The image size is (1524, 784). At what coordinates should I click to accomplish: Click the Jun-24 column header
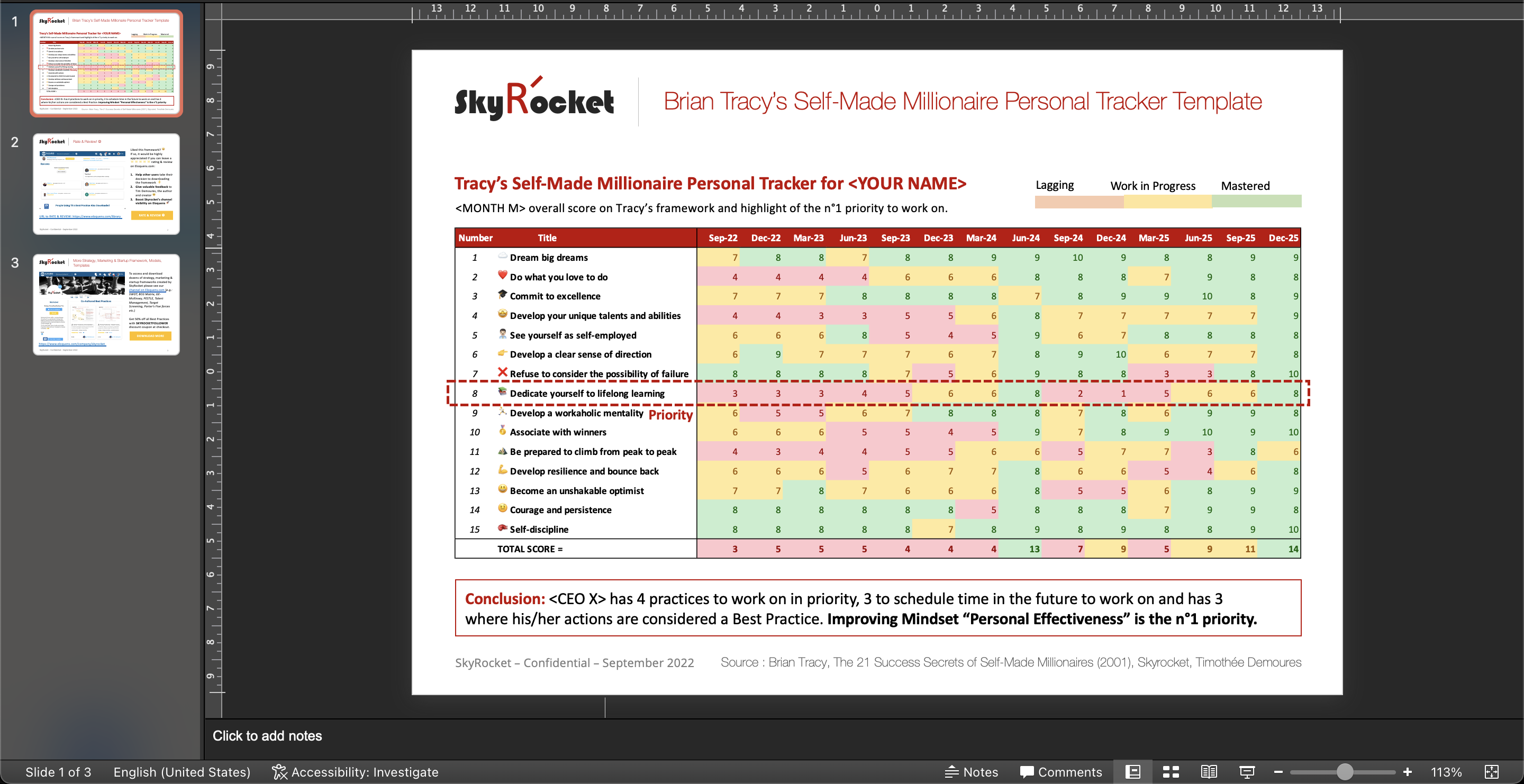tap(1026, 238)
